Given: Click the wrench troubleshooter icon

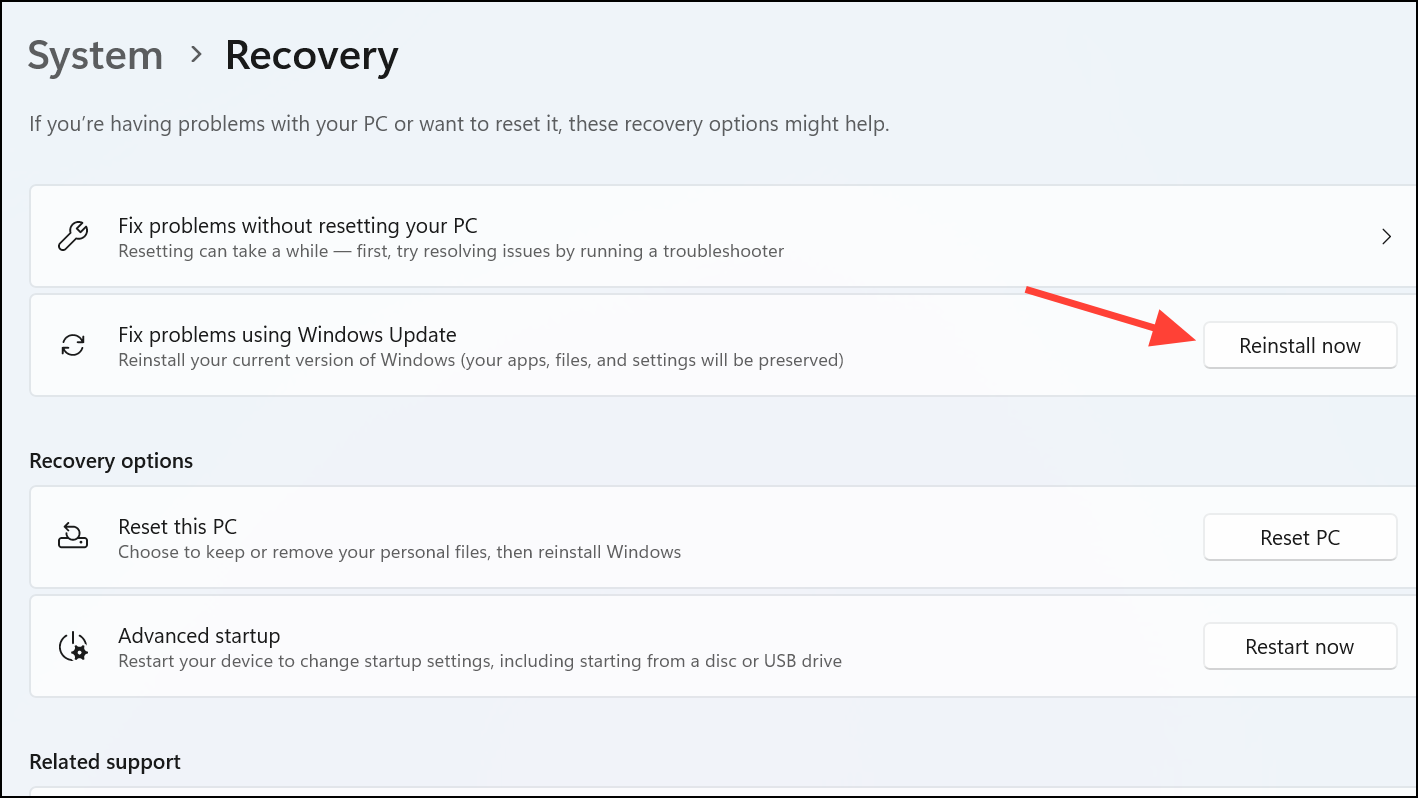Looking at the screenshot, I should [x=71, y=236].
